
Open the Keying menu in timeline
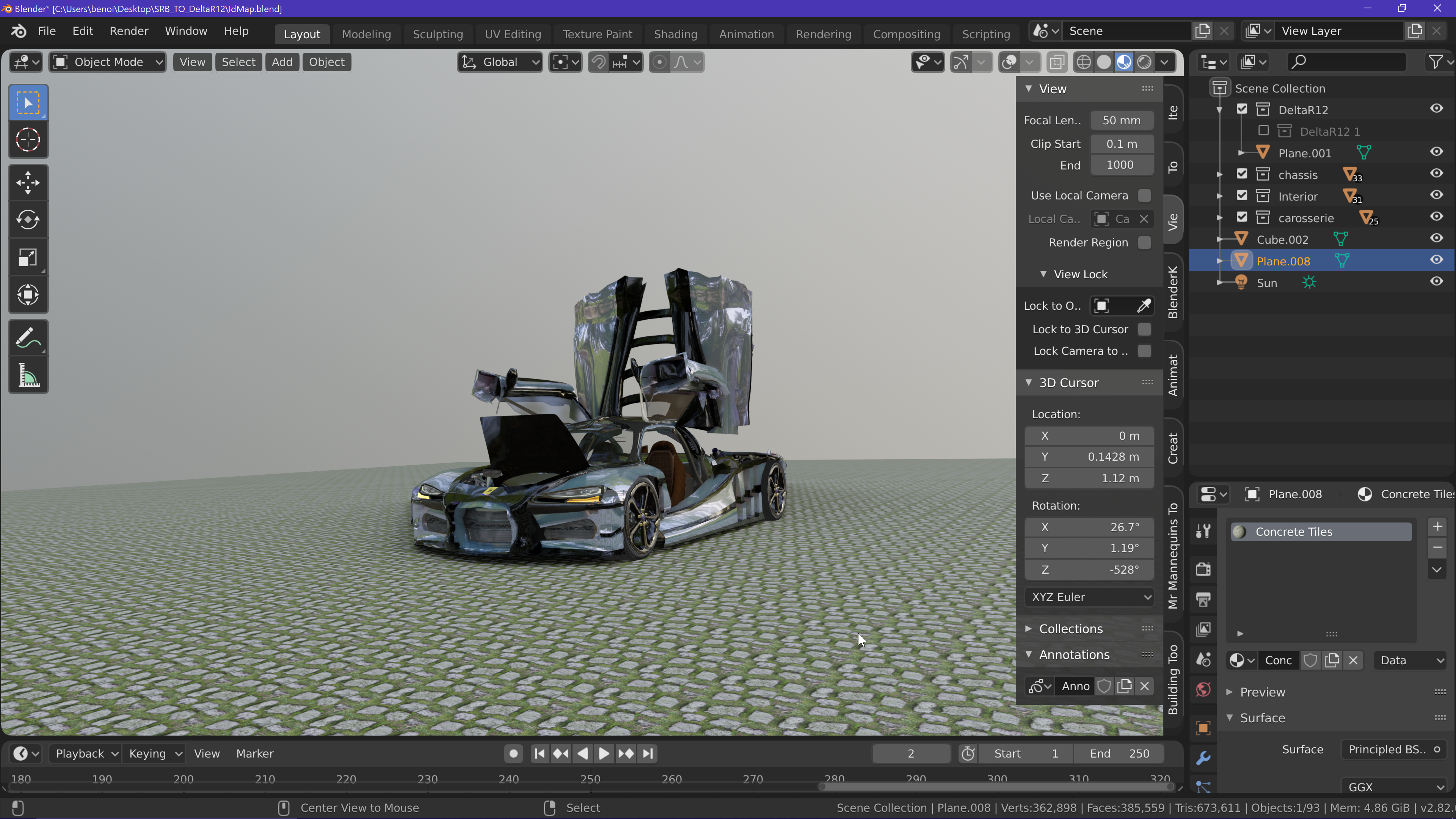(154, 753)
